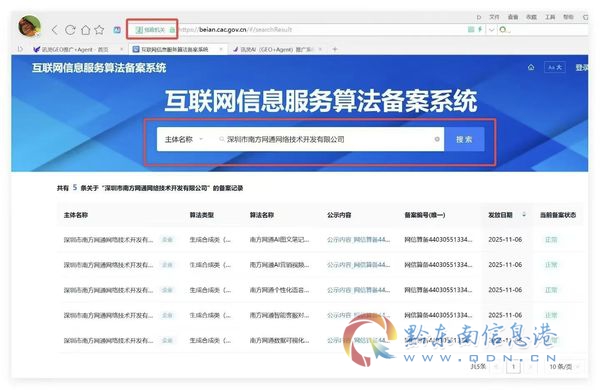Click the 公示内容 column header
The image size is (600, 390).
pyautogui.click(x=339, y=215)
